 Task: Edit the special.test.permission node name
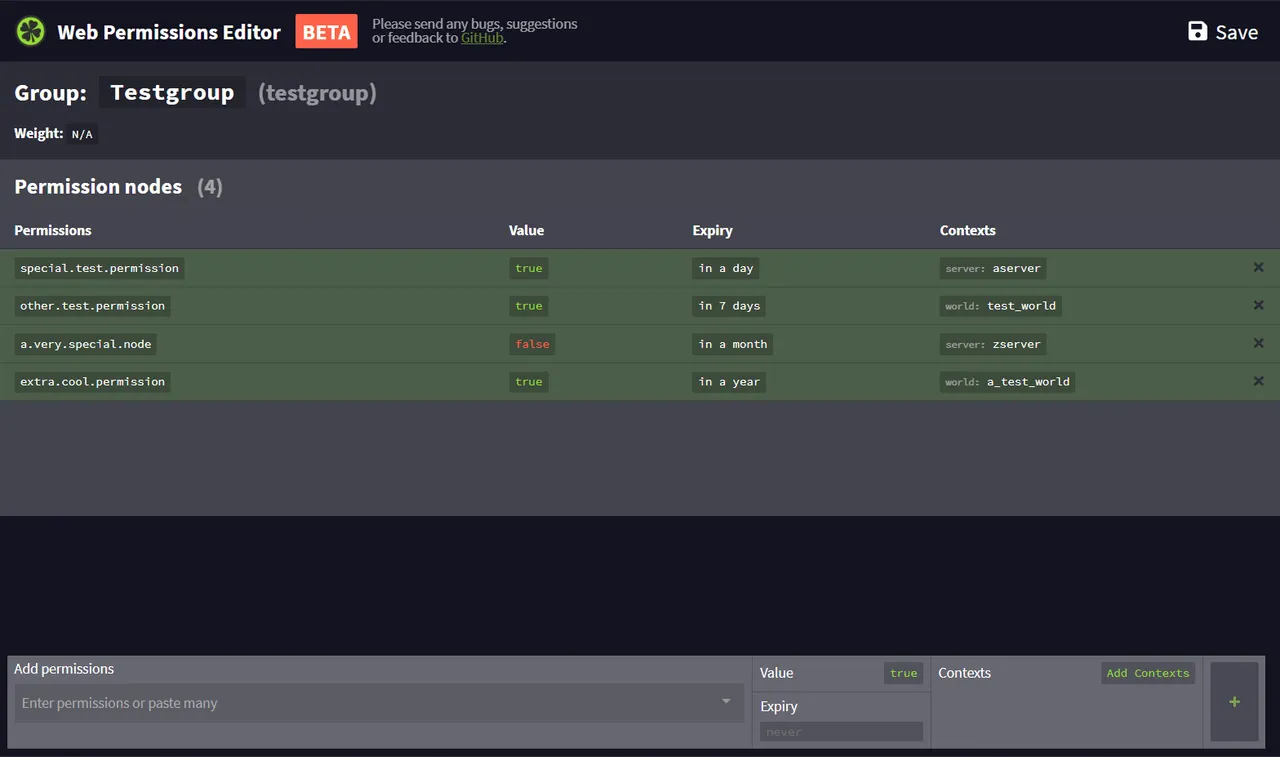coord(99,268)
